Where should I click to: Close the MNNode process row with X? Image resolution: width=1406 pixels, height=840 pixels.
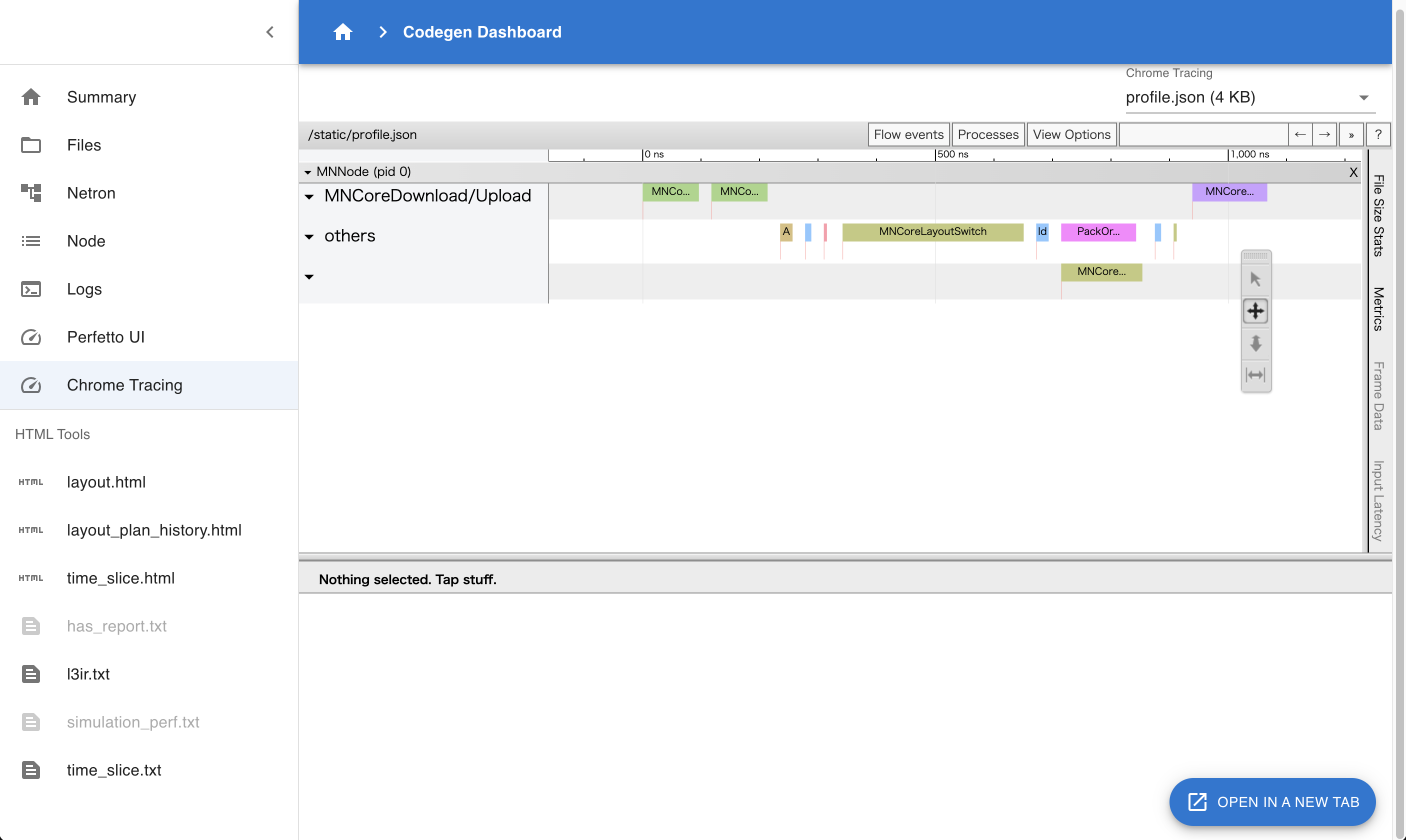pyautogui.click(x=1353, y=172)
